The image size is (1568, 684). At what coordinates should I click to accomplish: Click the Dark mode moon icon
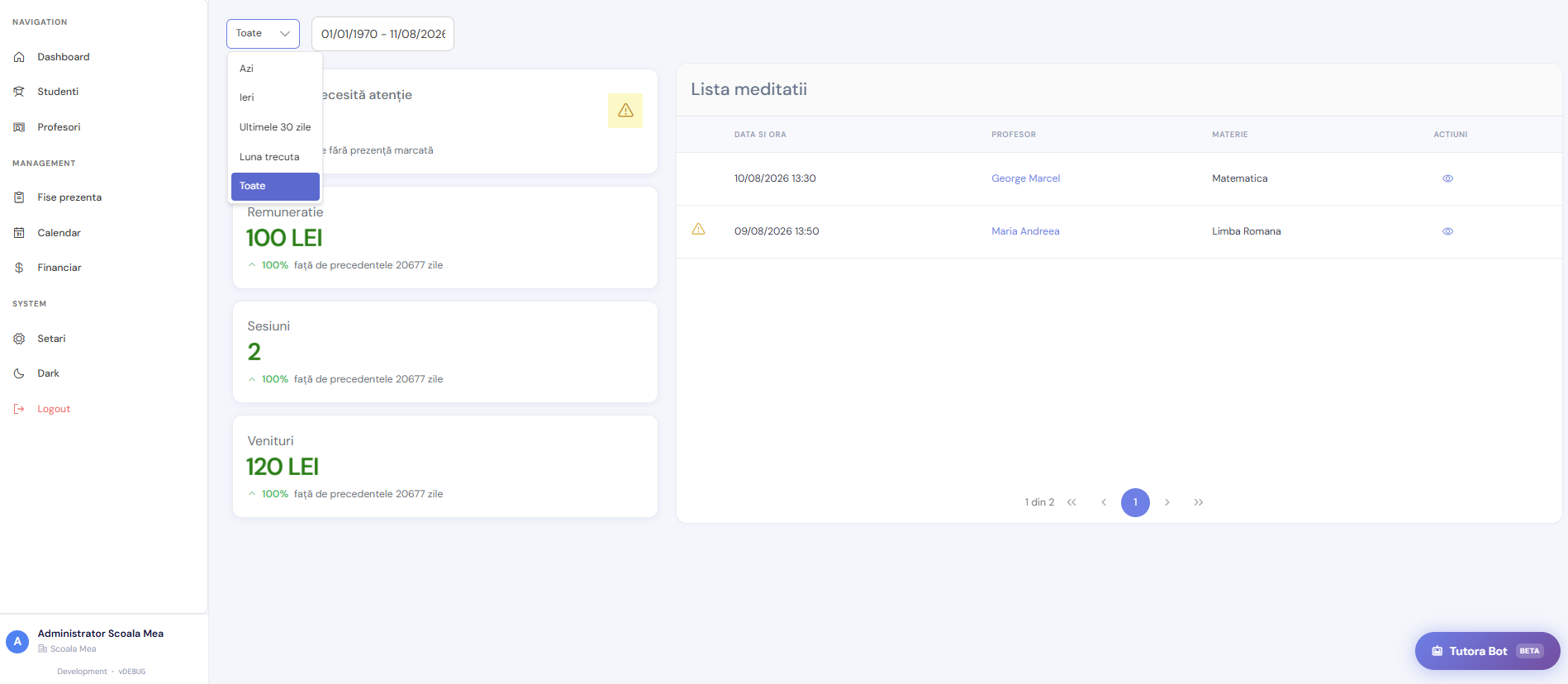19,373
